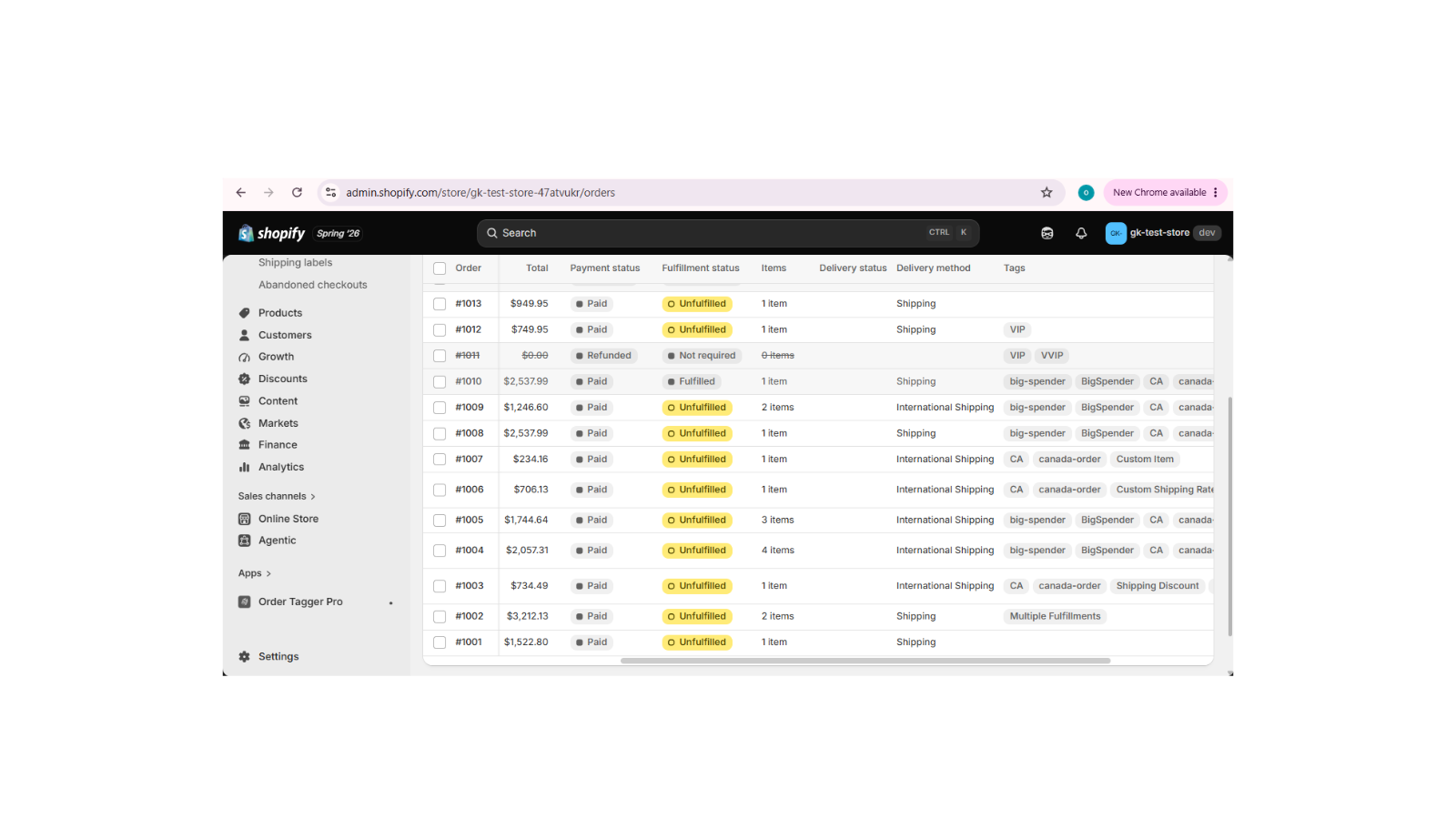This screenshot has height=819, width=1456.
Task: Expand the Sales channels section chevron
Action: coord(313,497)
